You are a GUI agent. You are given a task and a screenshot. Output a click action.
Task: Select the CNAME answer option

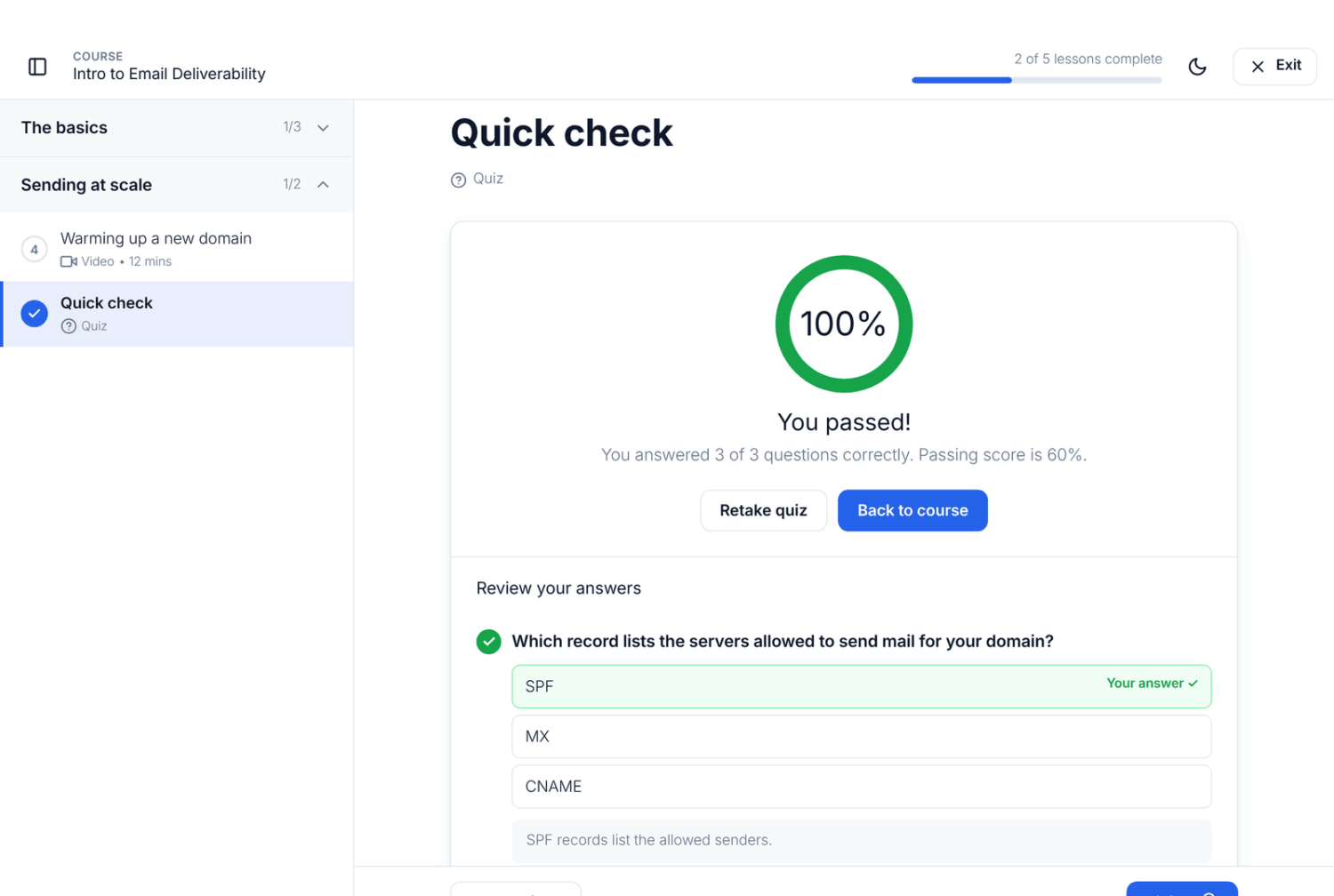tap(861, 787)
